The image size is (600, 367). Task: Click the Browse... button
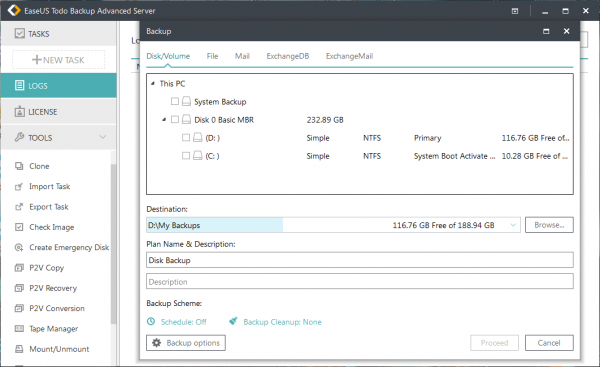[549, 225]
